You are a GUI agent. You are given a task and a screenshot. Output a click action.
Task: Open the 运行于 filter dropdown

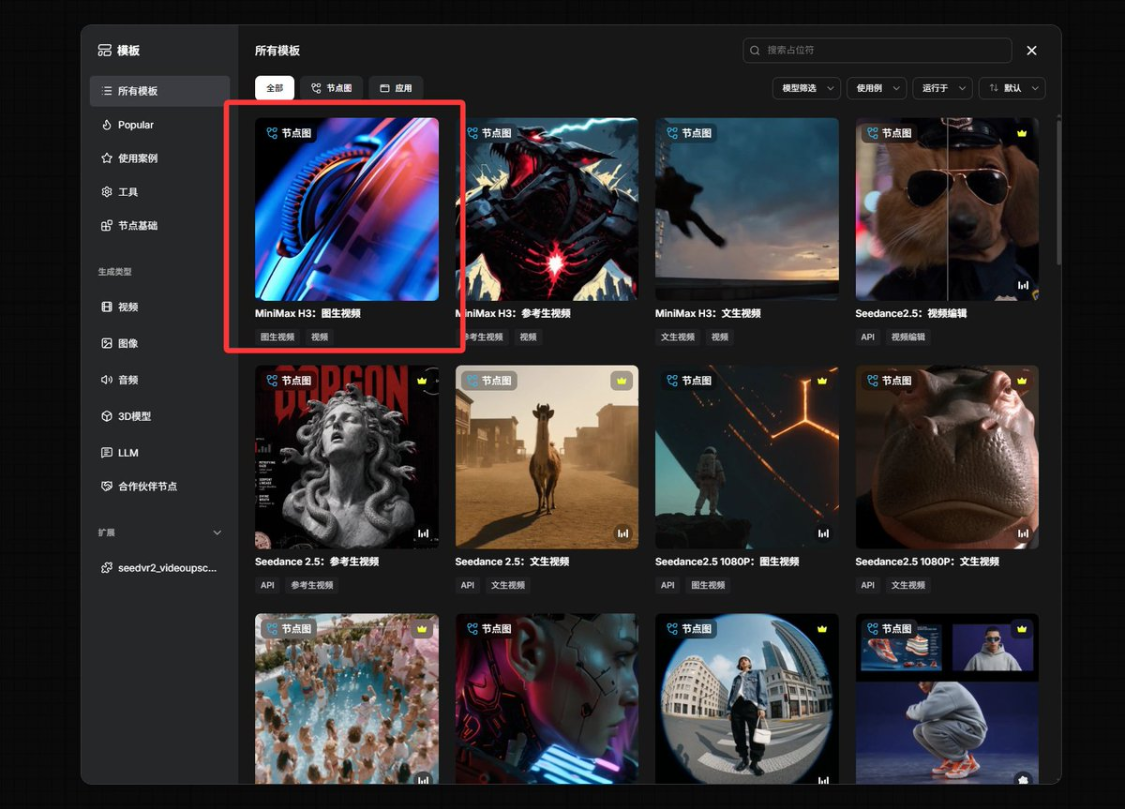coord(942,88)
